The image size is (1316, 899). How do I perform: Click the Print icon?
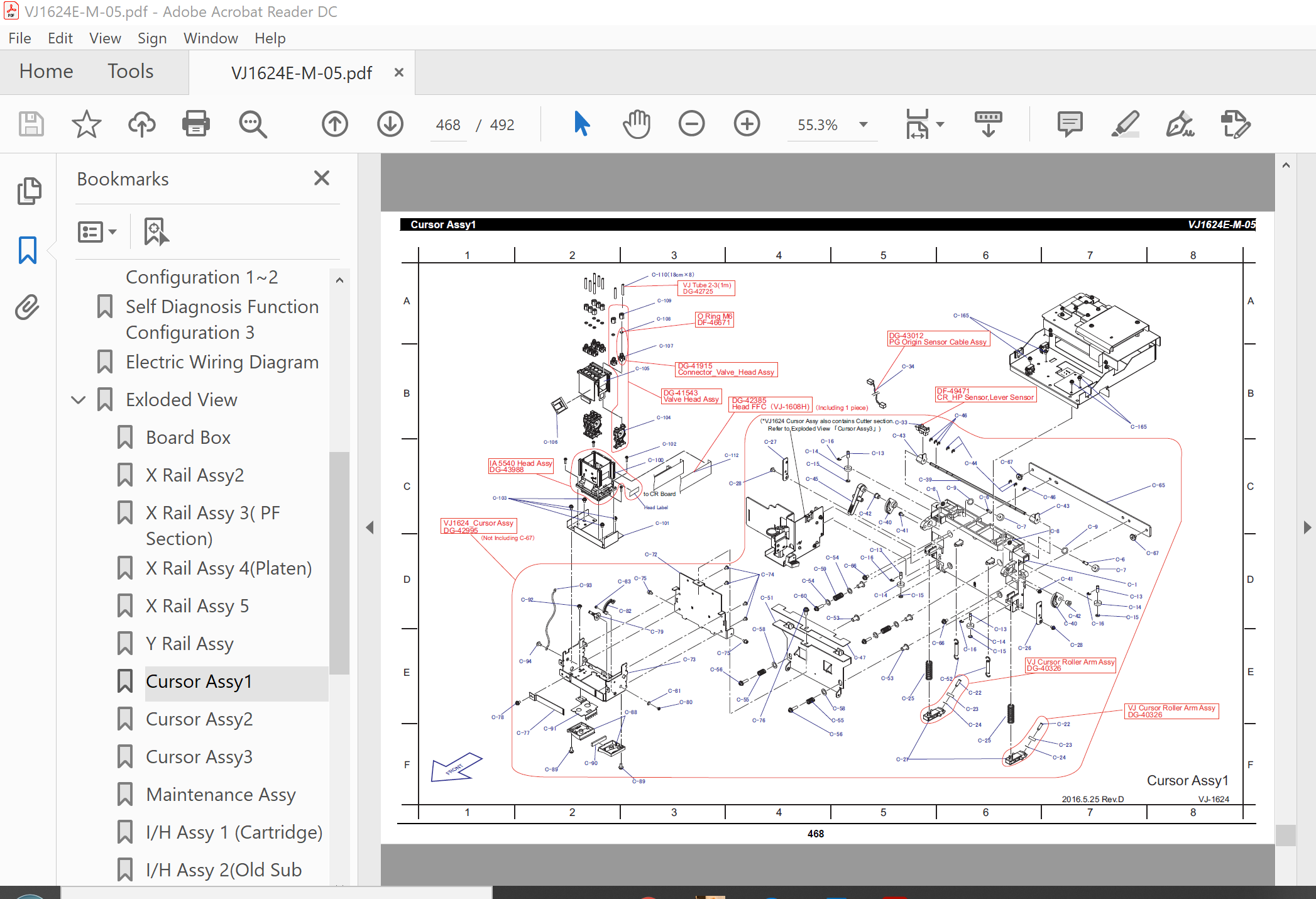click(x=196, y=124)
